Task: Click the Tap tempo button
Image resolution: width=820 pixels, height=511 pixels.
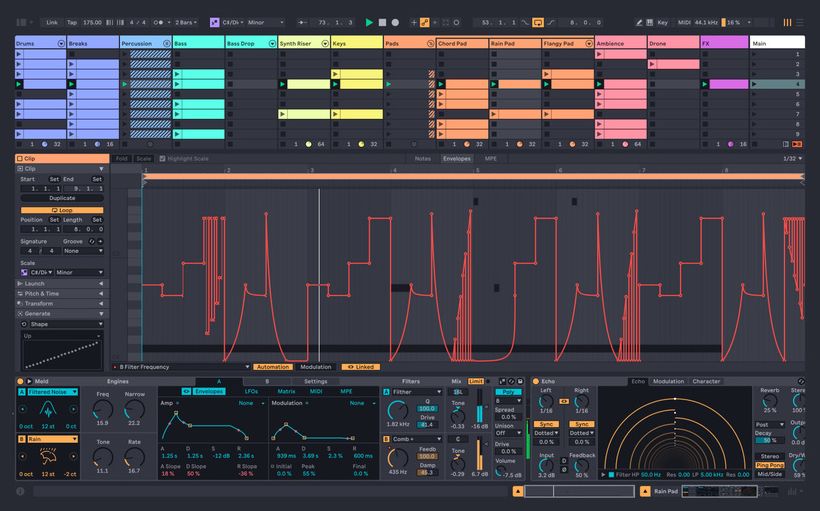Action: (x=72, y=21)
